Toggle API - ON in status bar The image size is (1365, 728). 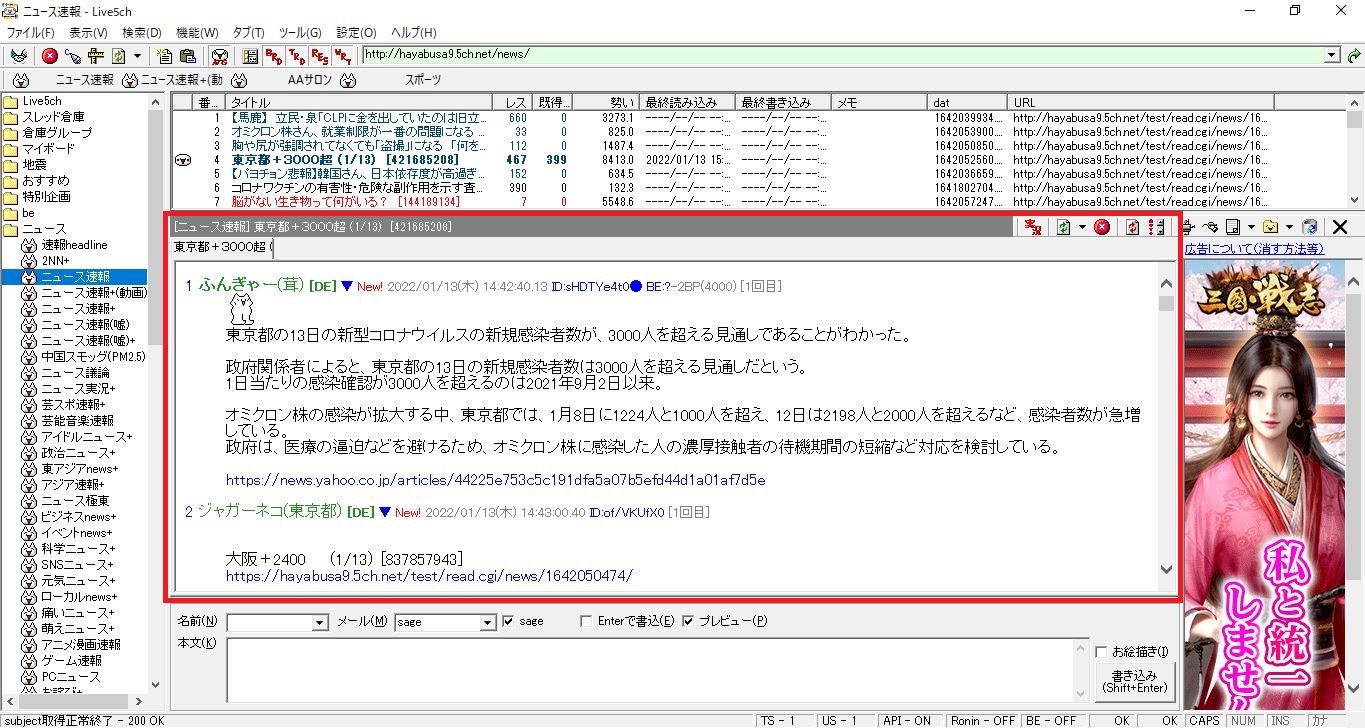(908, 720)
